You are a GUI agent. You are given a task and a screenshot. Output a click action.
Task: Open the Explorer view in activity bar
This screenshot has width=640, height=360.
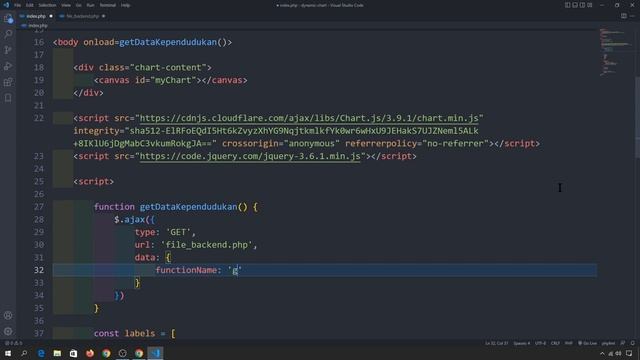[8, 18]
